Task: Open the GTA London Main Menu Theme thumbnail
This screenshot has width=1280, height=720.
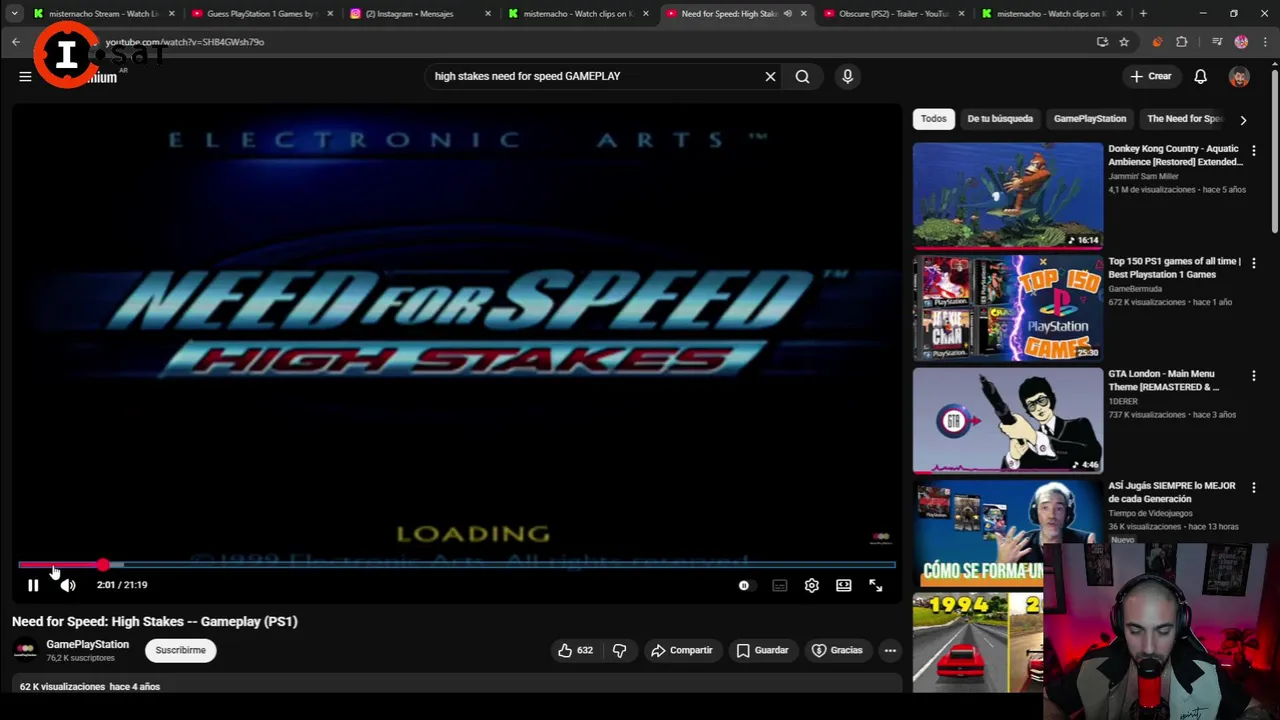Action: click(x=1008, y=420)
